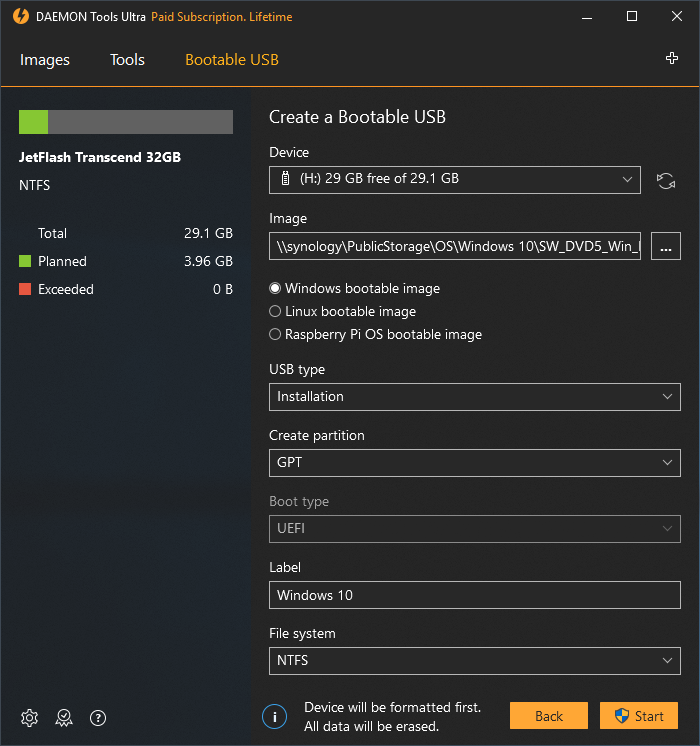700x746 pixels.
Task: Browse for image with the ellipsis button
Action: (666, 246)
